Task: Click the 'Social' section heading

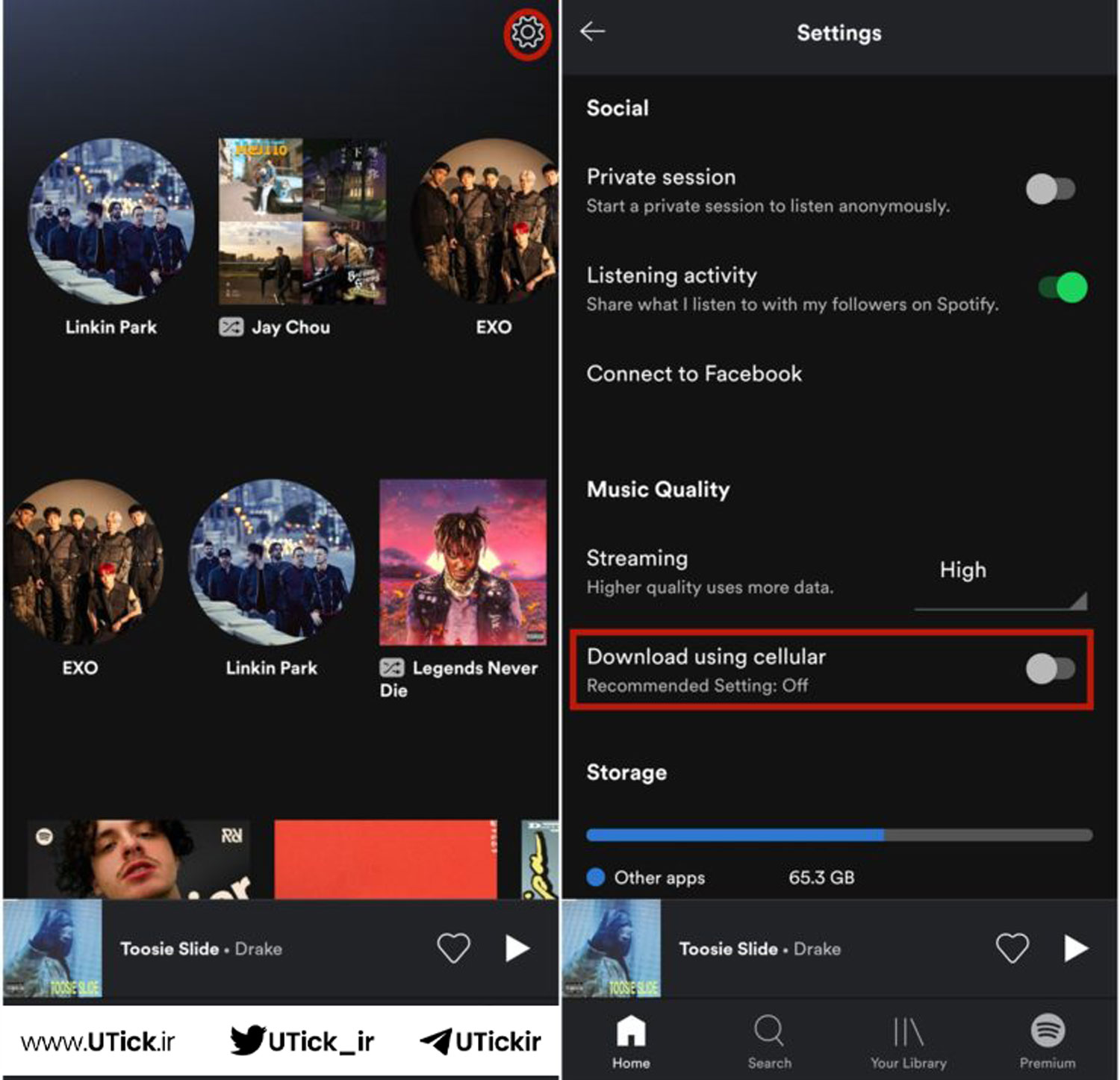Action: [x=617, y=107]
